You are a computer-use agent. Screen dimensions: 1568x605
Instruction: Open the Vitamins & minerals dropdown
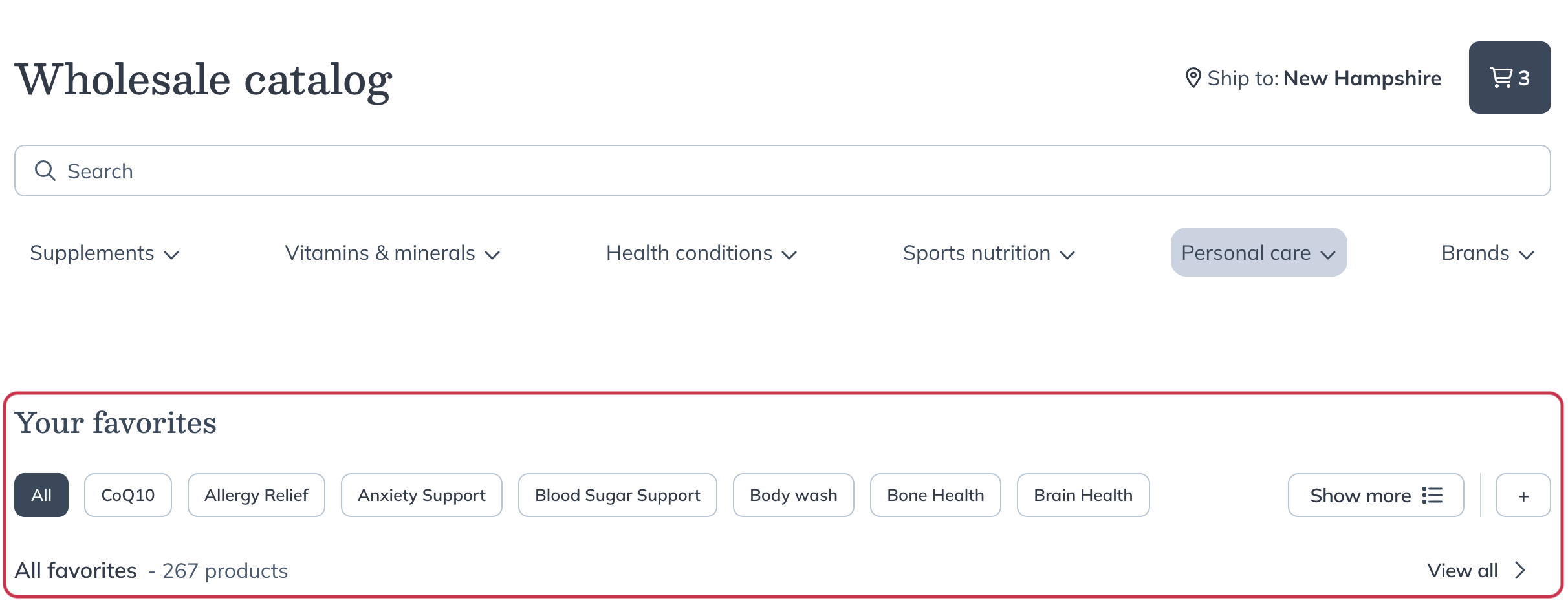pos(392,253)
